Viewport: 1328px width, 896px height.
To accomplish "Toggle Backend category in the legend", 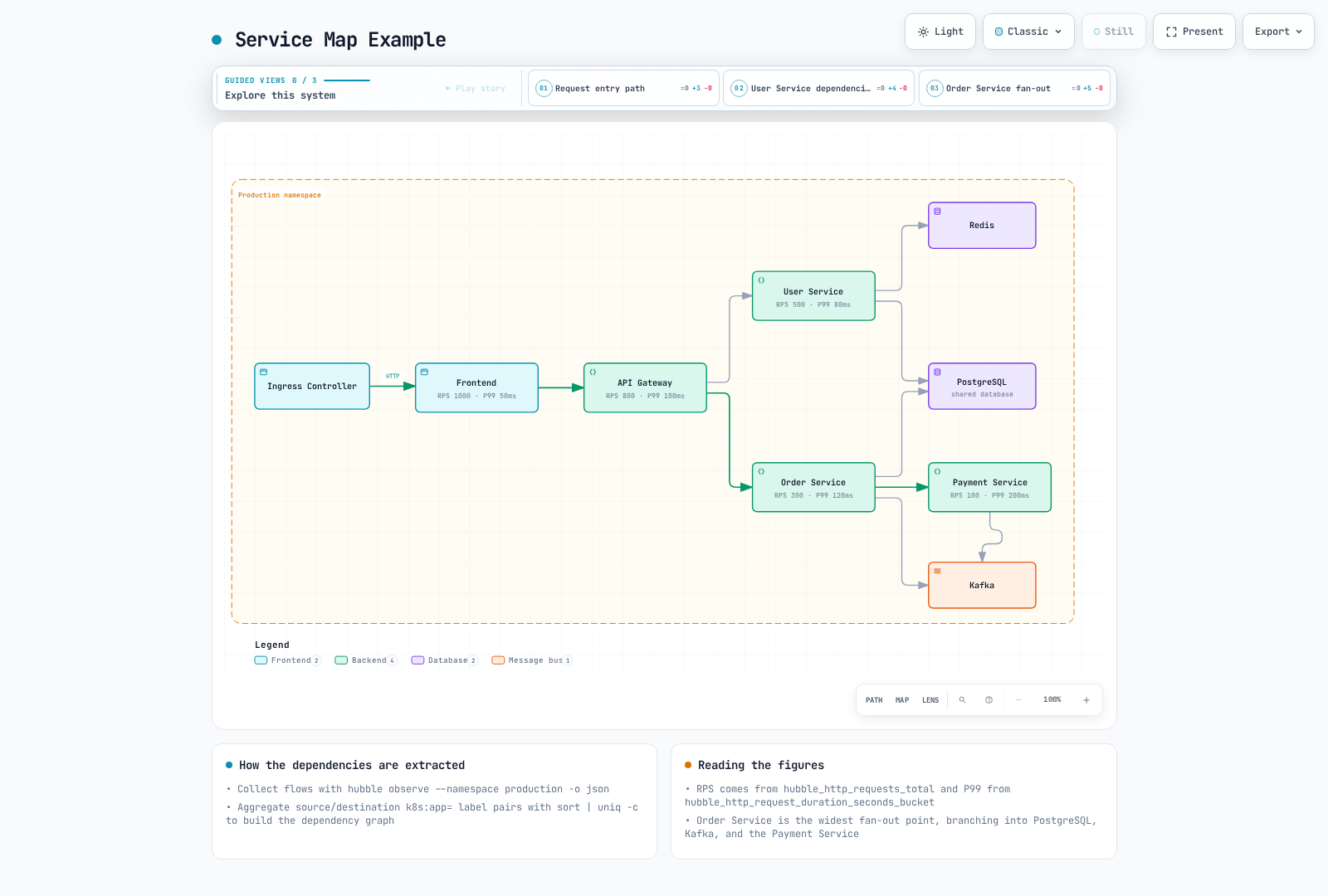I will point(365,660).
